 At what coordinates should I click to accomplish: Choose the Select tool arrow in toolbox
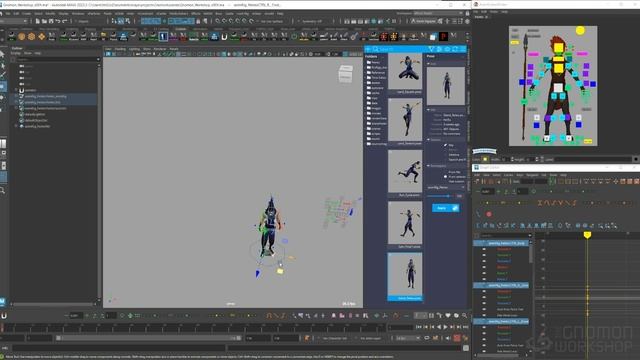coord(3,54)
